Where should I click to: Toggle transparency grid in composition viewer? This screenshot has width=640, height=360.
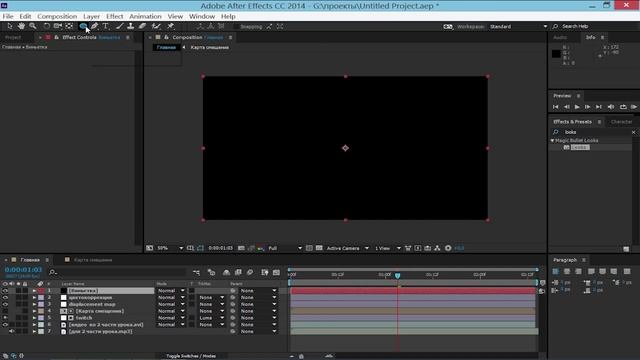point(319,248)
